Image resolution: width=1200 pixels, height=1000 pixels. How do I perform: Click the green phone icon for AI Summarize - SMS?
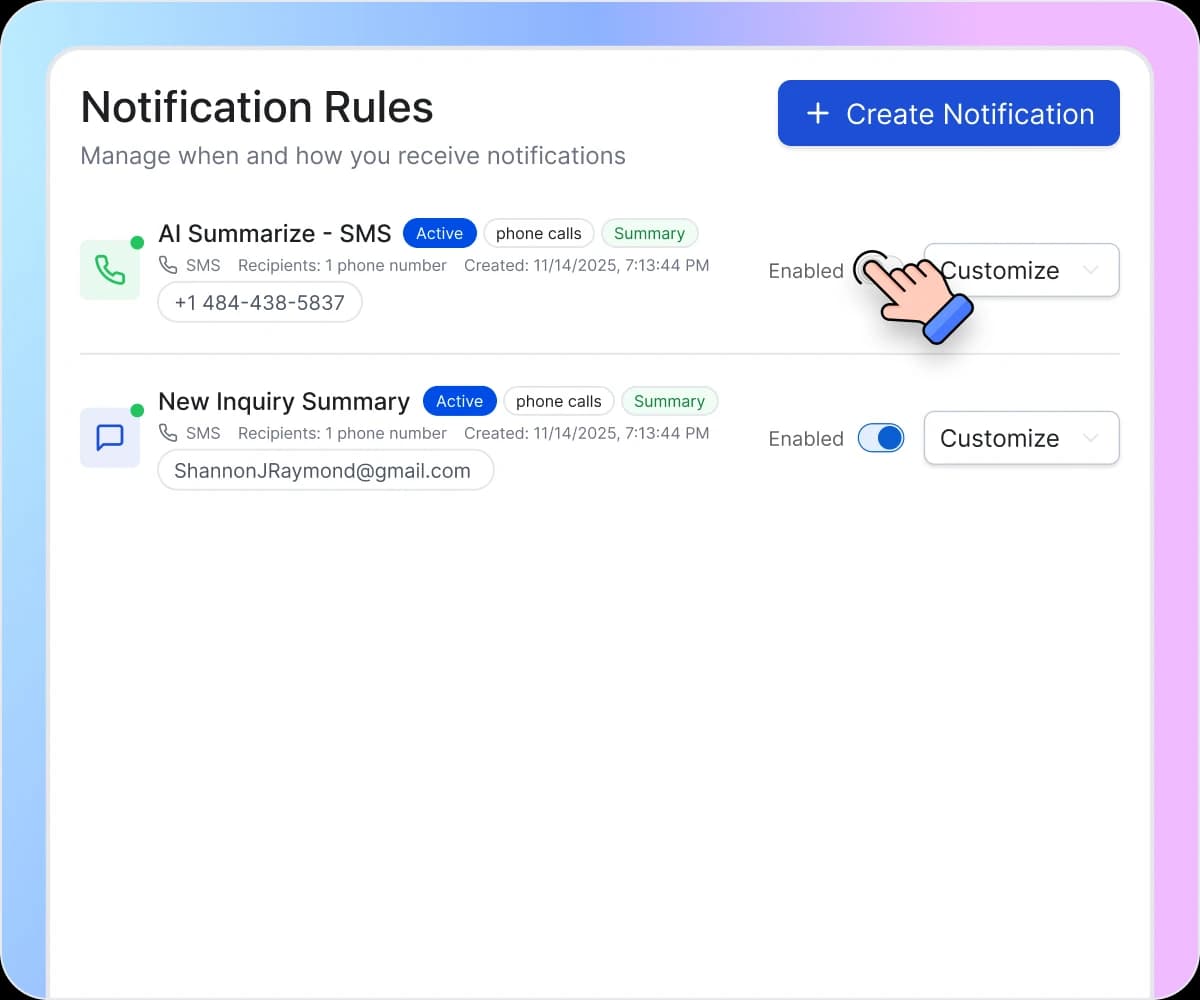coord(110,270)
